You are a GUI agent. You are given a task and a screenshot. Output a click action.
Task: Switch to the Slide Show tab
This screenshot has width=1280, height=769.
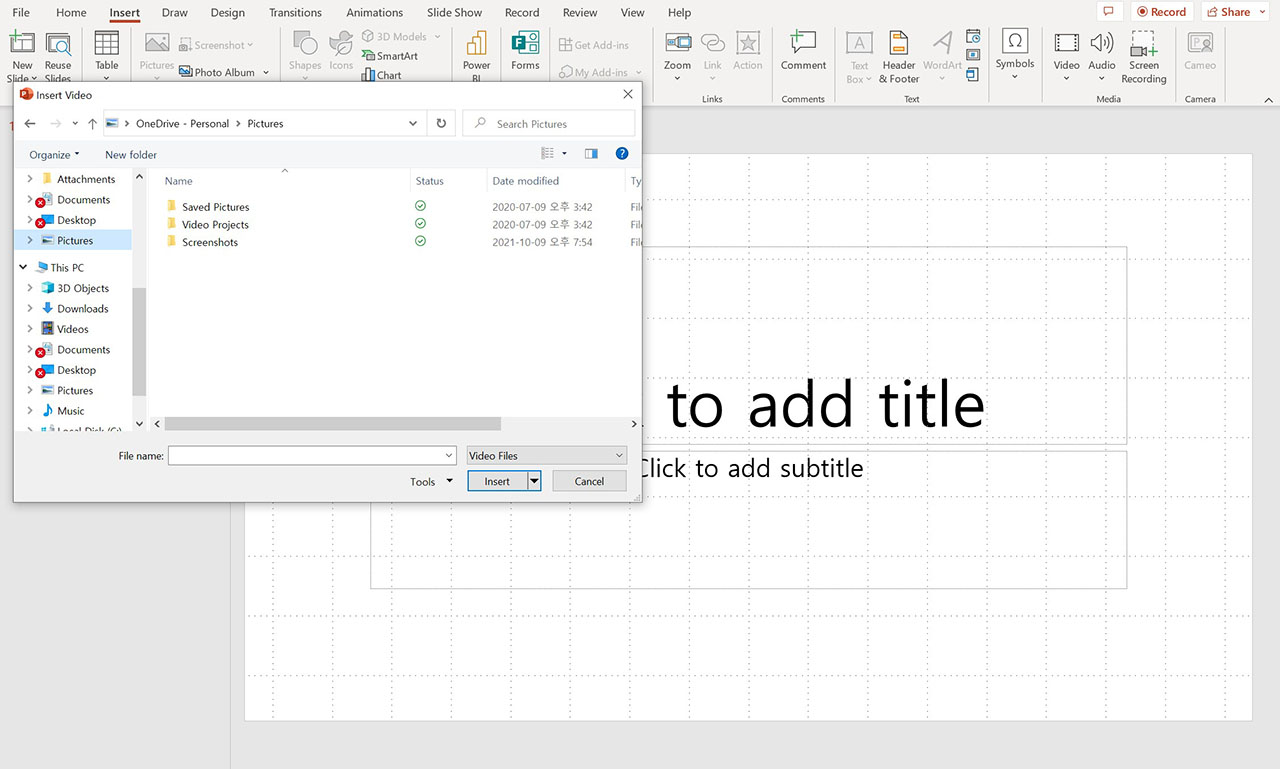click(x=454, y=12)
